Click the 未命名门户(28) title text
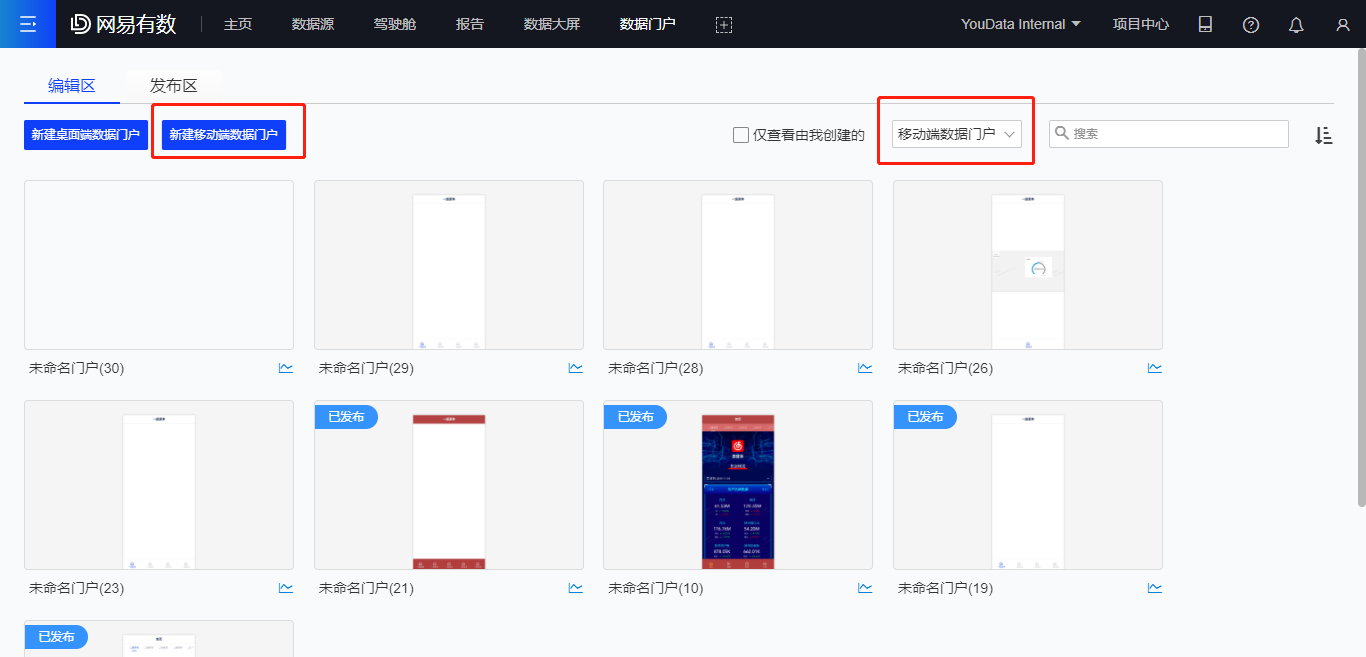1366x657 pixels. pos(656,368)
